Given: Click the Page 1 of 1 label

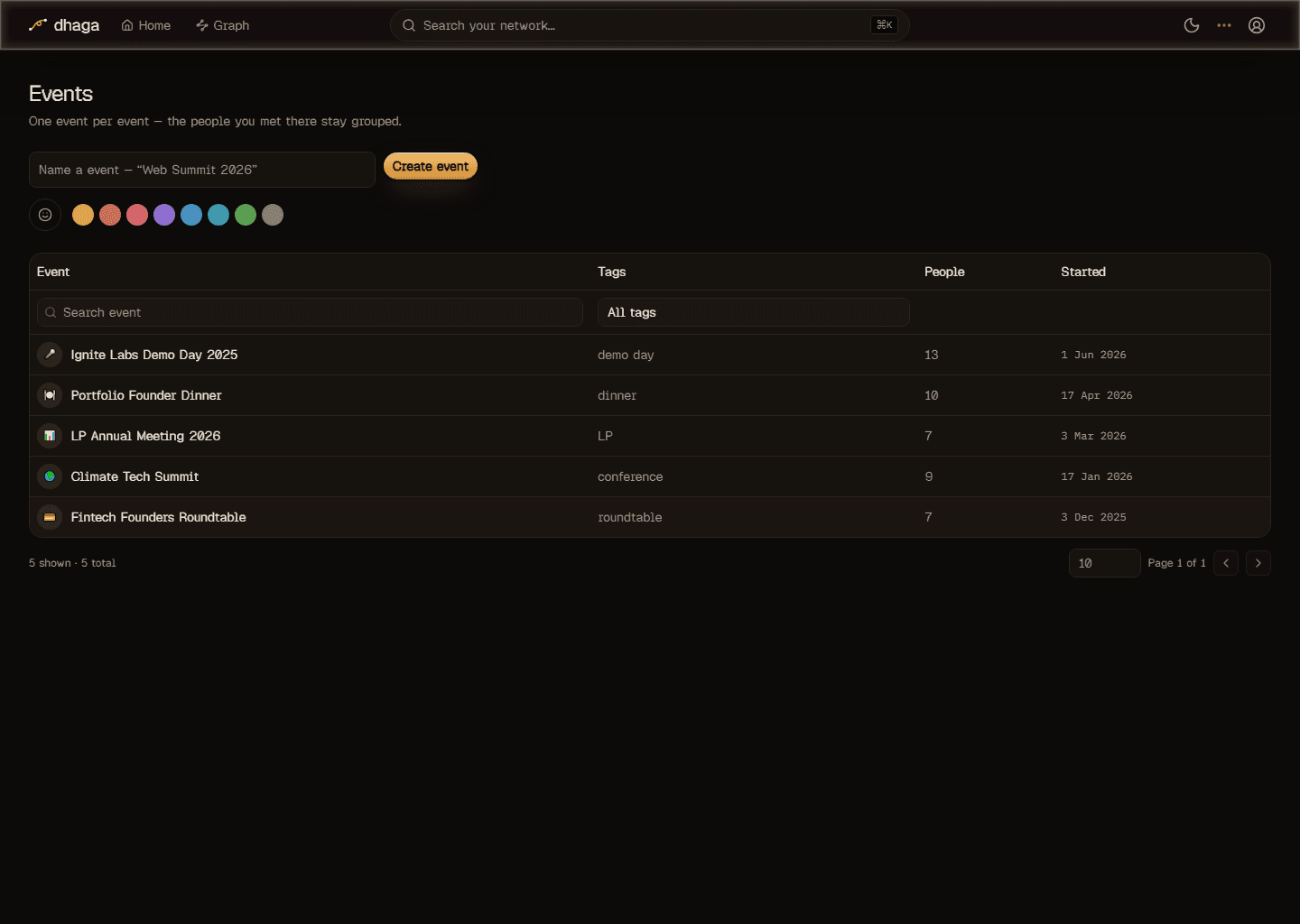Looking at the screenshot, I should 1177,563.
